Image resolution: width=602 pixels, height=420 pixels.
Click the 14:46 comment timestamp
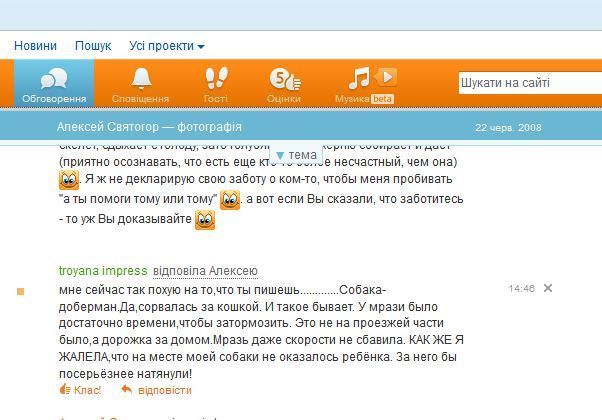coord(521,288)
